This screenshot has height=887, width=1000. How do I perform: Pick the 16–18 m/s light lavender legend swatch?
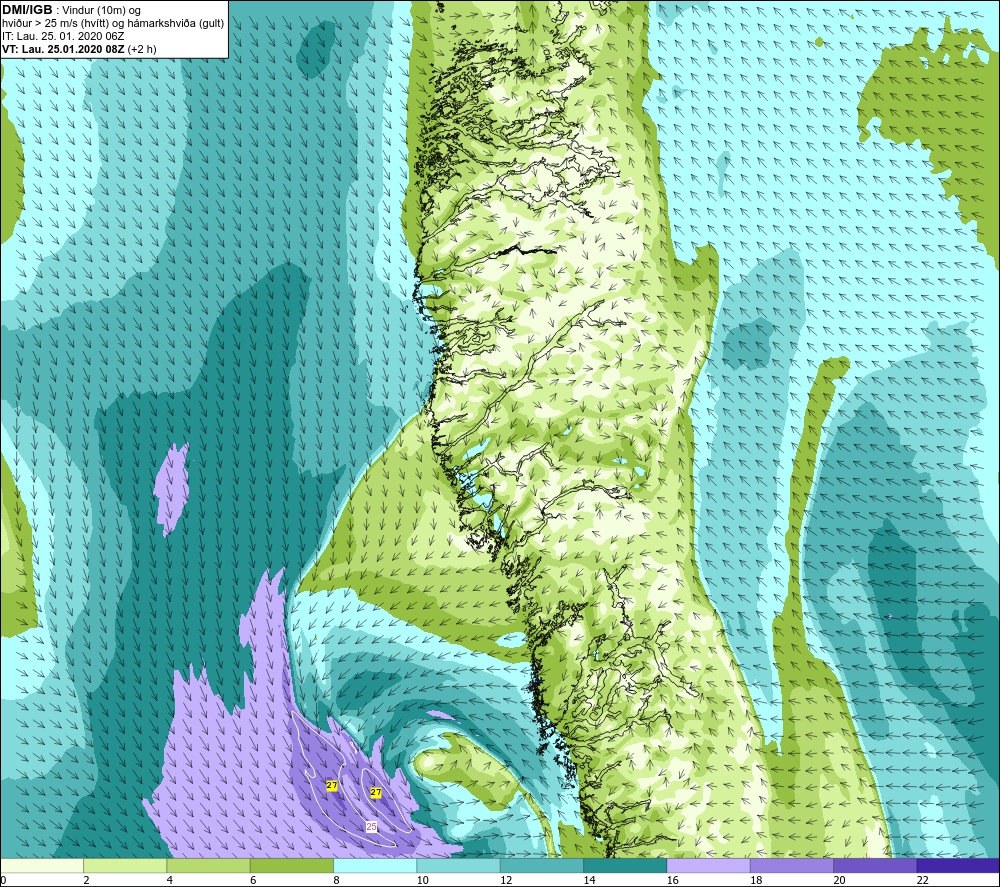click(x=708, y=865)
